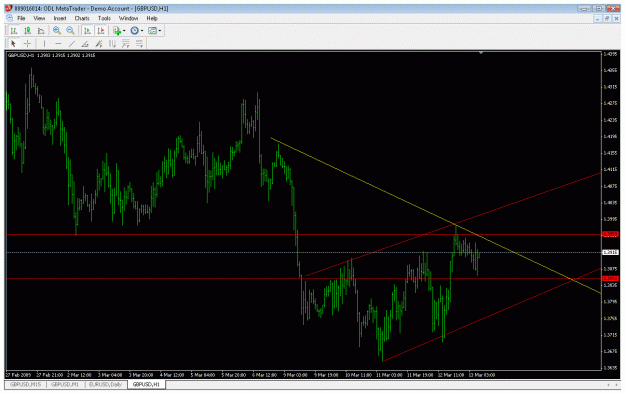This screenshot has height=394, width=625.
Task: Select the Trendline by Angle tool
Action: click(x=85, y=43)
